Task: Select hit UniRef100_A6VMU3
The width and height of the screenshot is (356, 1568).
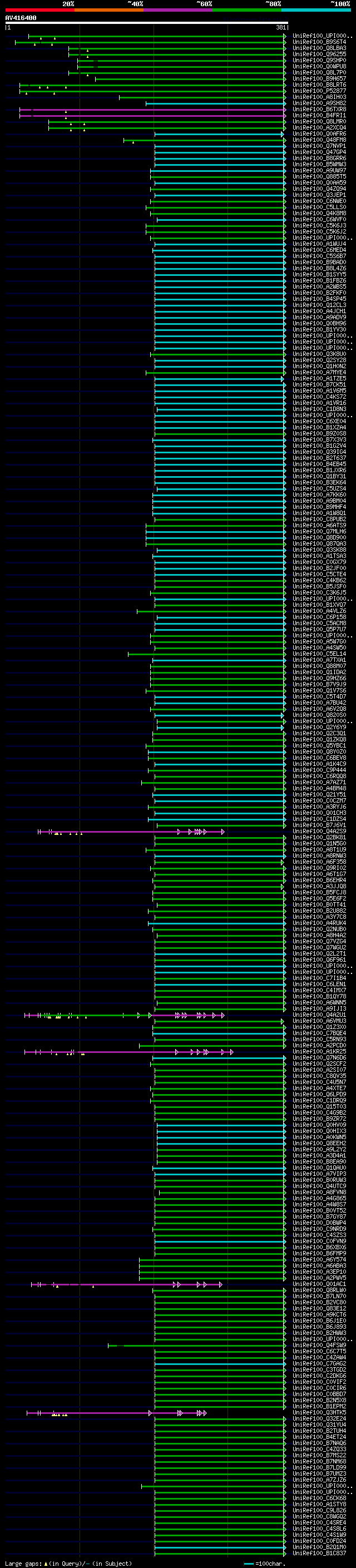Action: (x=319, y=1021)
